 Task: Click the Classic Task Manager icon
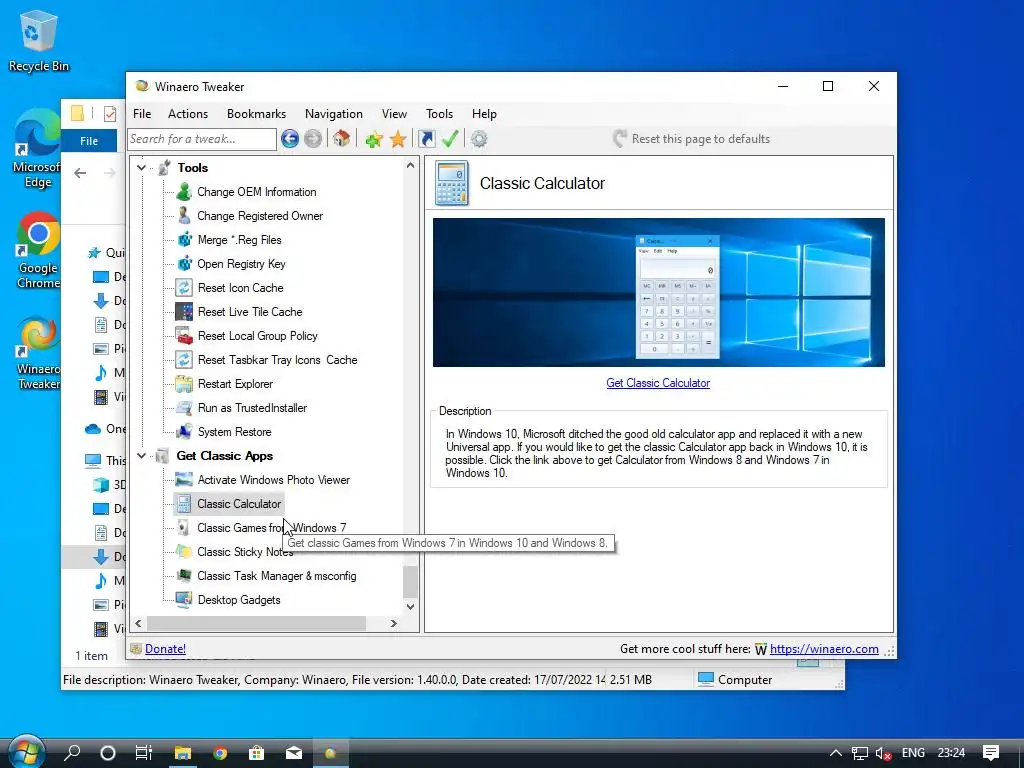tap(184, 575)
